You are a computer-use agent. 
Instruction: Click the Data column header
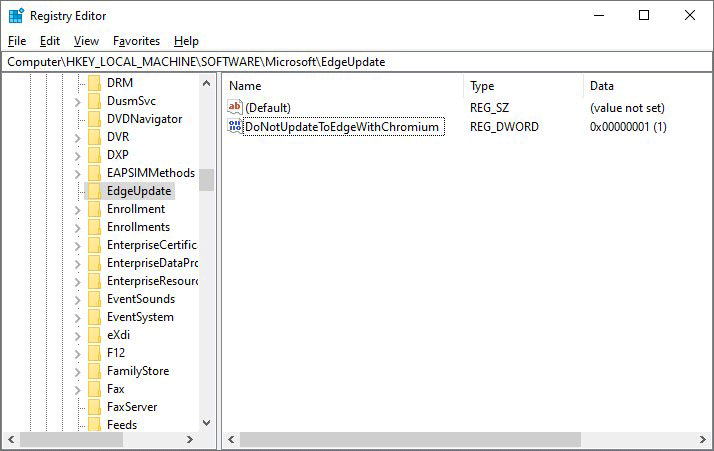(648, 86)
